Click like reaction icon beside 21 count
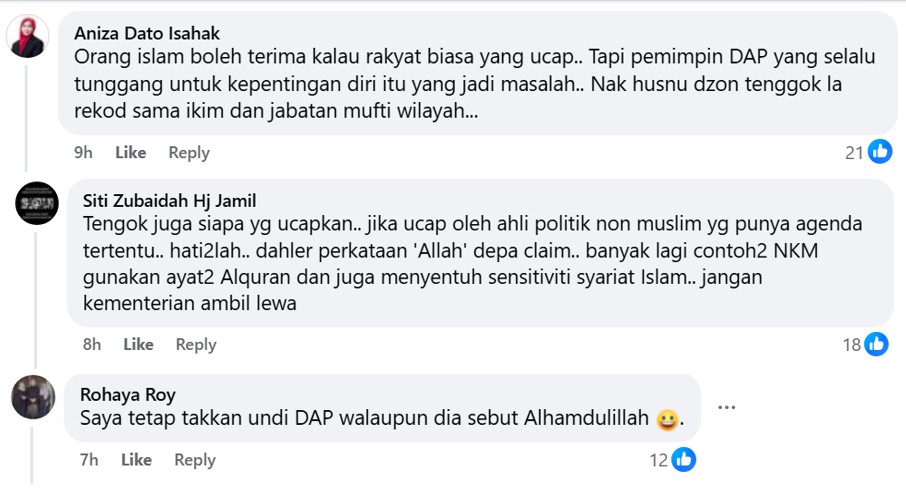Viewport: 906px width, 493px height. point(880,151)
